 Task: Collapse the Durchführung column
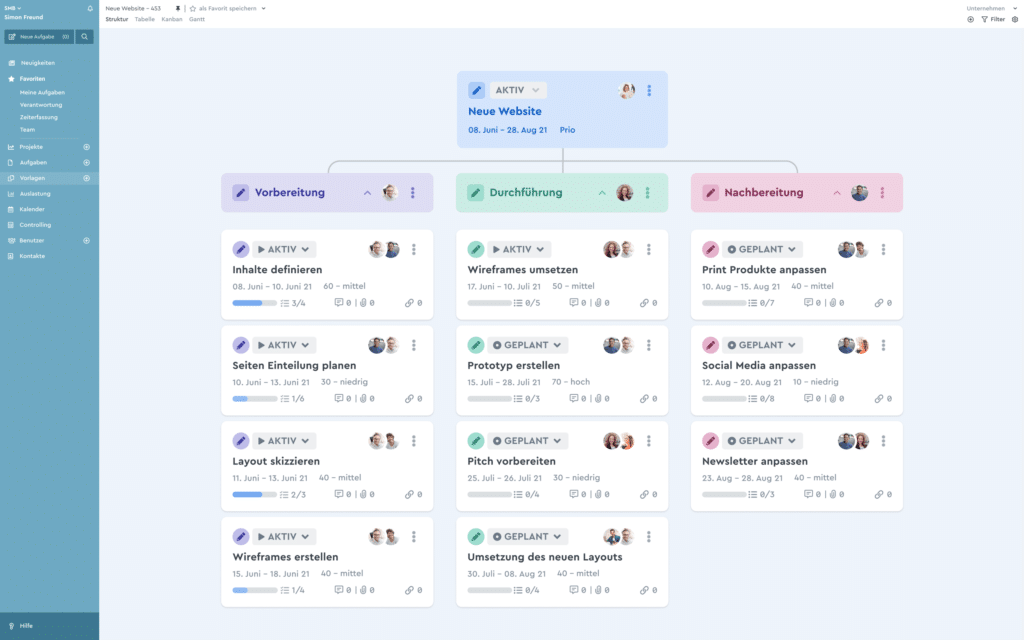click(x=602, y=193)
